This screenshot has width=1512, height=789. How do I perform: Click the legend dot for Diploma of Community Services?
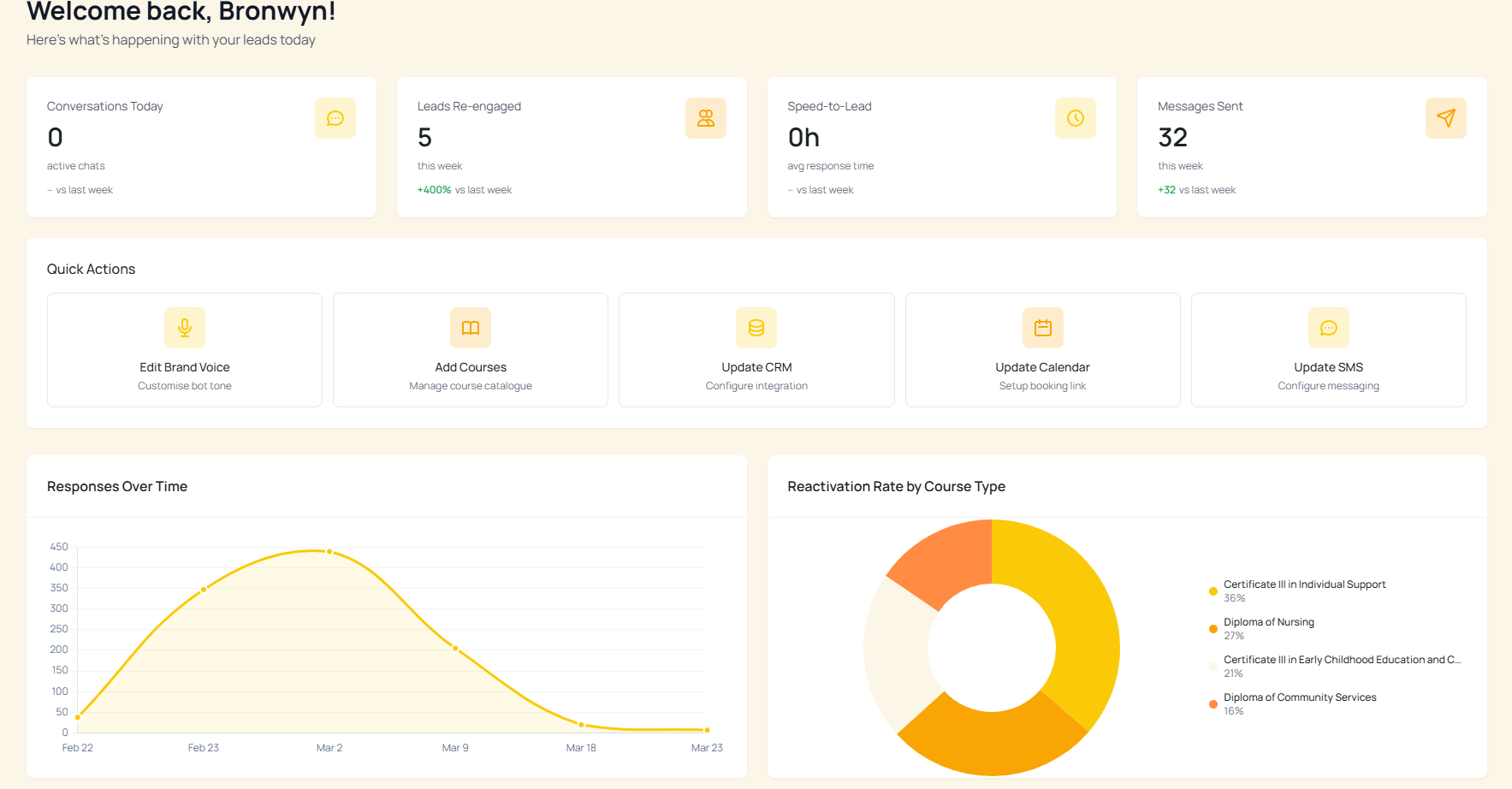[x=1213, y=704]
